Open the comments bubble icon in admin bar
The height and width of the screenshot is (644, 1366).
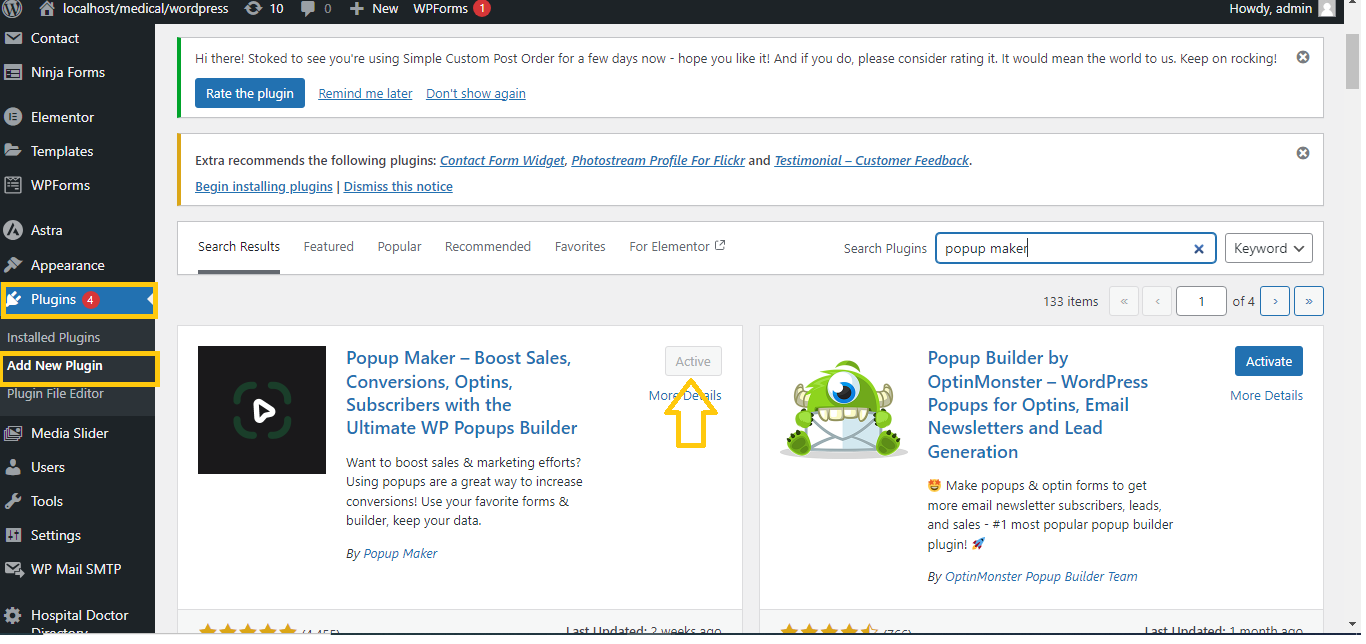click(308, 9)
